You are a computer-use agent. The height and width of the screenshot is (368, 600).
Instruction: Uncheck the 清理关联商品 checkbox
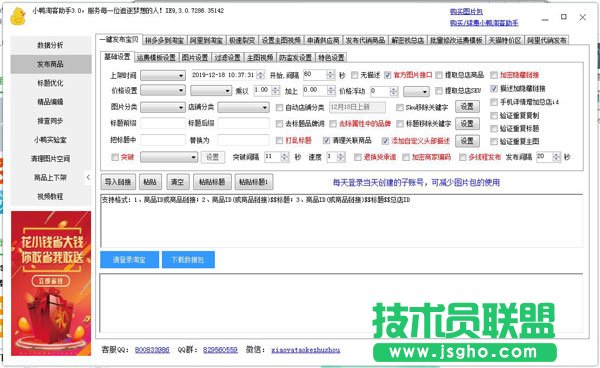tap(326, 140)
